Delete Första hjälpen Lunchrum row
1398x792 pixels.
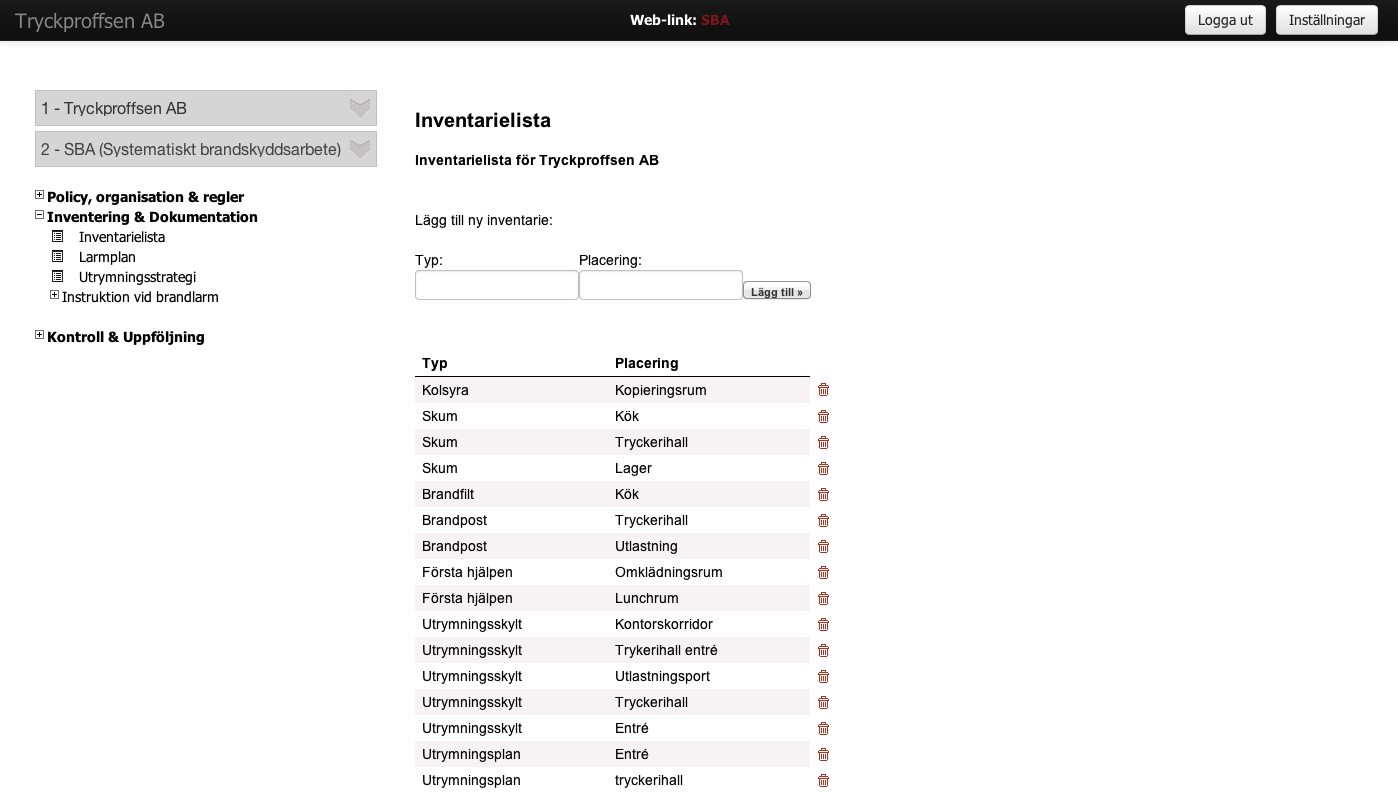point(824,598)
